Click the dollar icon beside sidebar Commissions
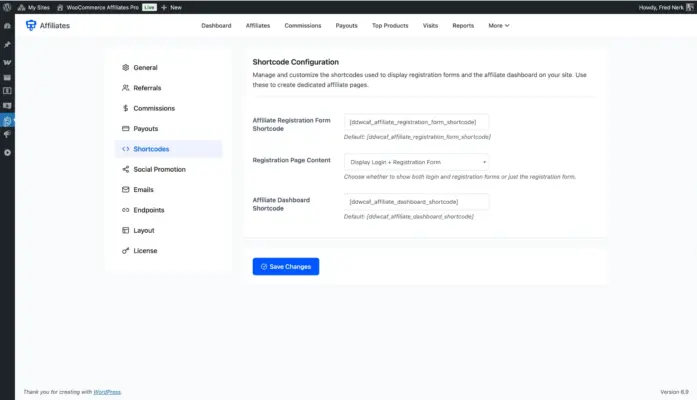The image size is (697, 400). point(125,108)
